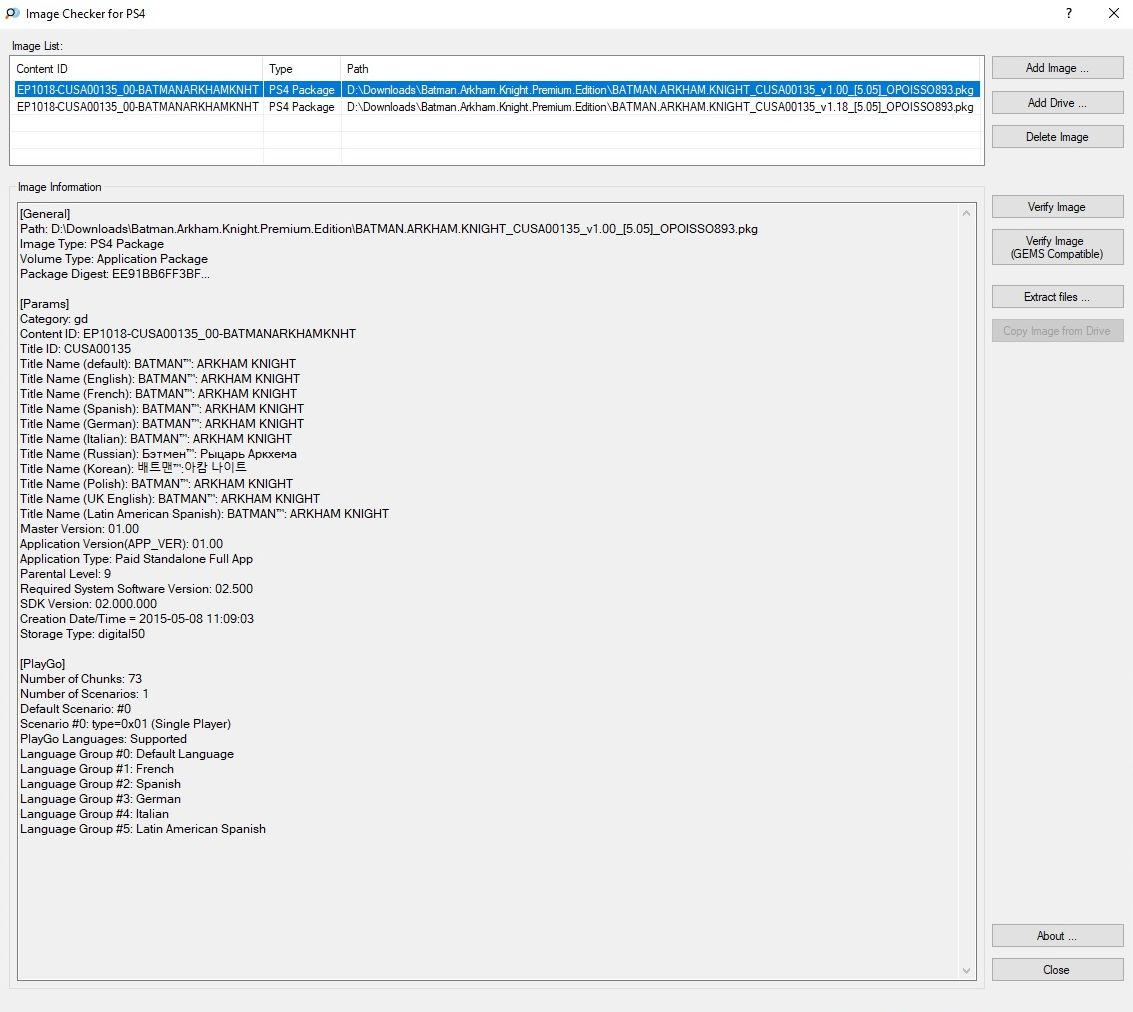Click the Add Image button
Viewport: 1133px width, 1012px height.
tap(1057, 68)
